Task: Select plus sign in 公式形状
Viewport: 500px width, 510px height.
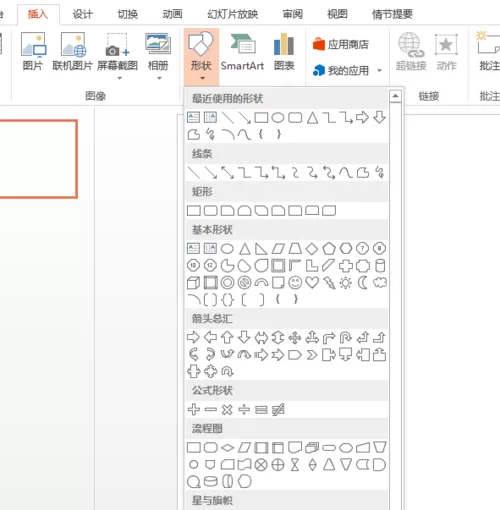Action: 194,409
